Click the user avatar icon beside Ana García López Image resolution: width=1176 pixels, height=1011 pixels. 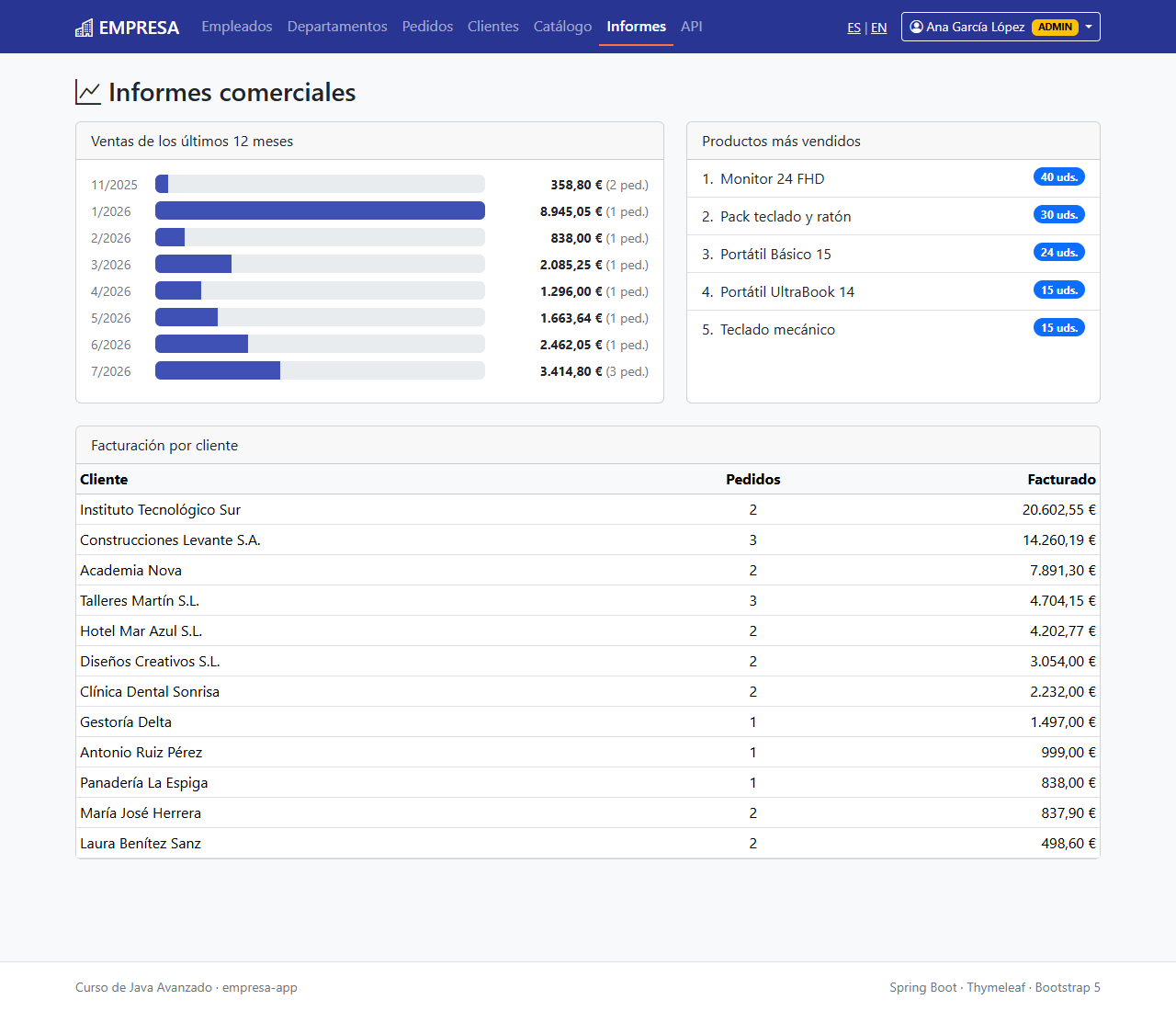pos(916,27)
